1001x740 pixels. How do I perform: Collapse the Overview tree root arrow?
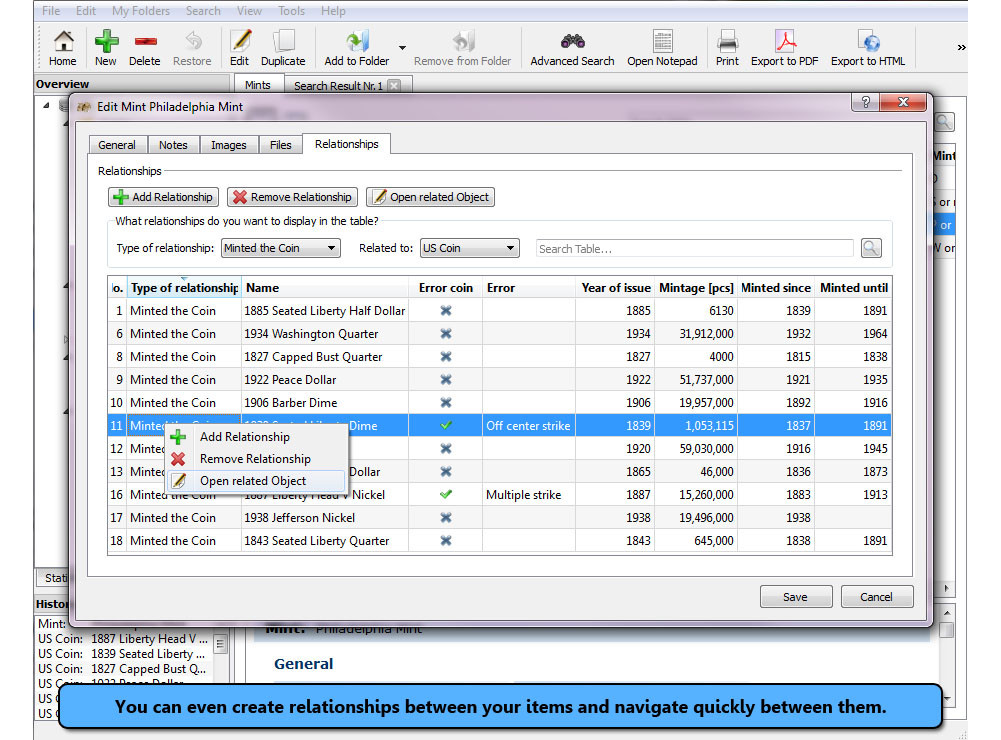click(x=46, y=105)
